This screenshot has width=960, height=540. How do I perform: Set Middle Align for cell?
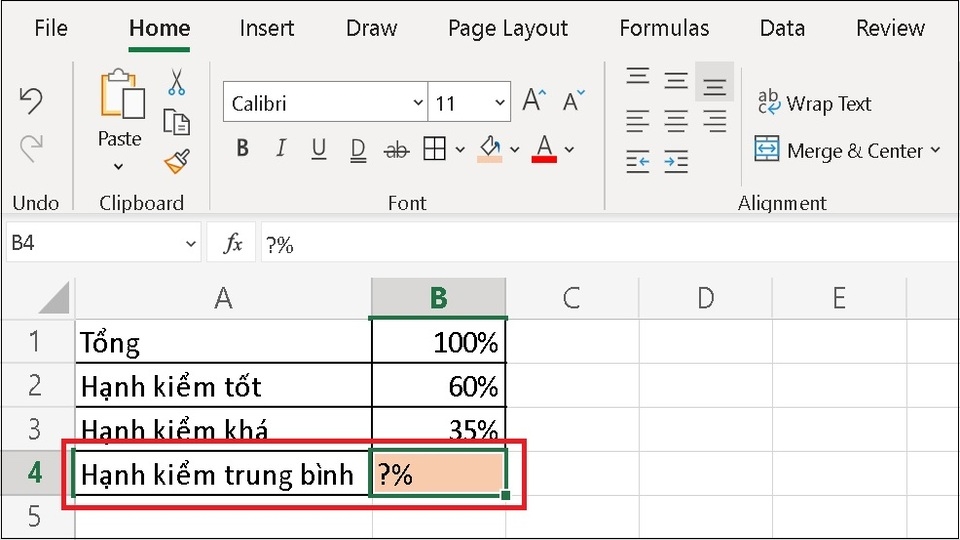676,80
